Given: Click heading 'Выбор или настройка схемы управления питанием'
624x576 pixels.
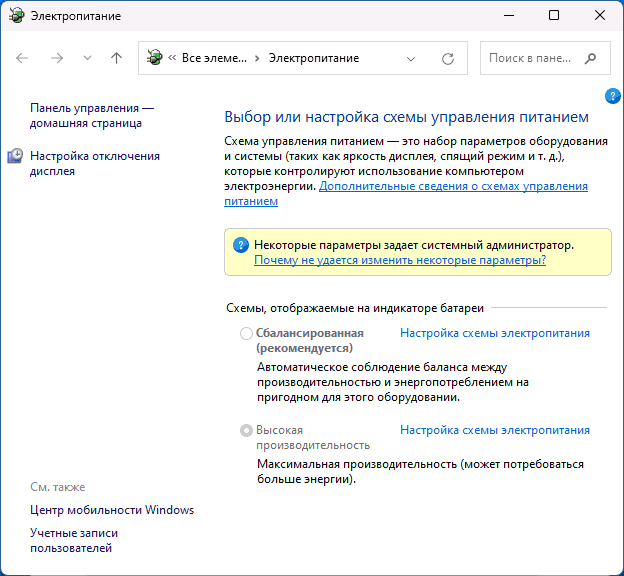Looking at the screenshot, I should [406, 117].
